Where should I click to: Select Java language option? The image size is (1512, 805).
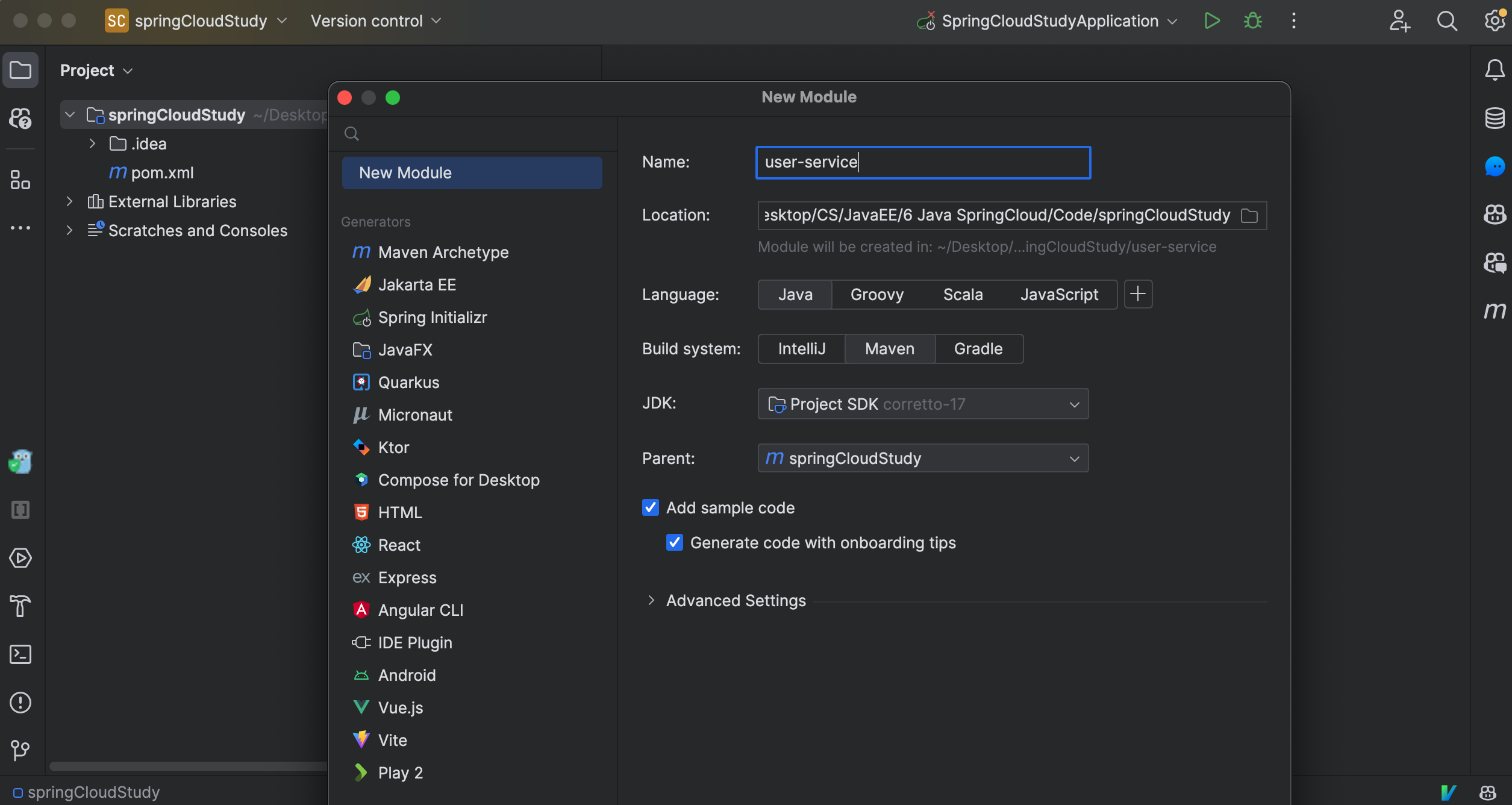click(x=795, y=294)
